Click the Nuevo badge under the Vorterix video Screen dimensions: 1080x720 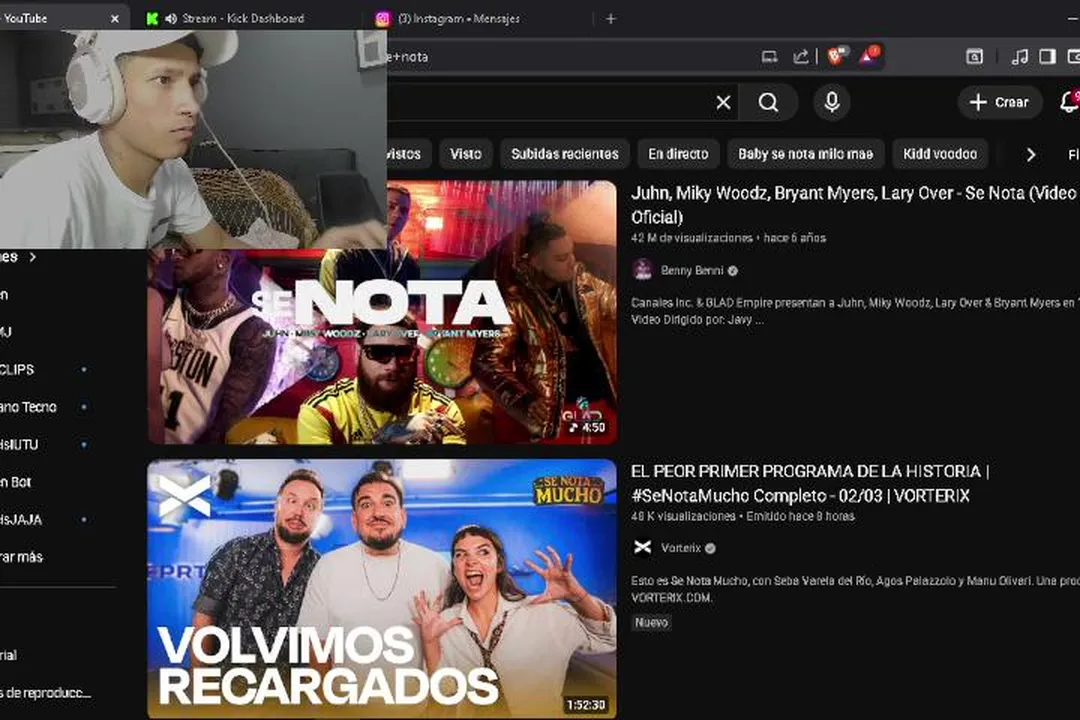tap(651, 622)
